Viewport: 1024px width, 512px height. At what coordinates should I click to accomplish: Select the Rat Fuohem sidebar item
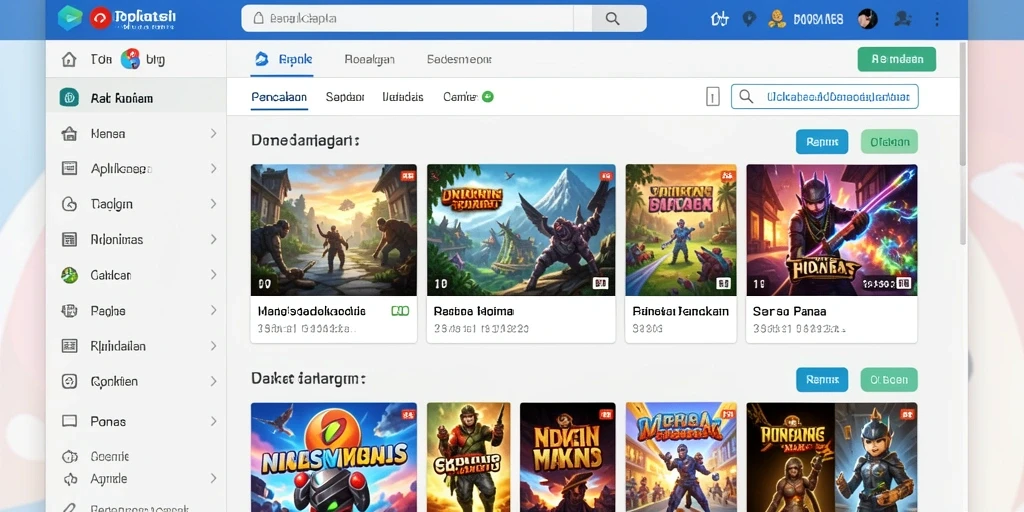tap(136, 98)
